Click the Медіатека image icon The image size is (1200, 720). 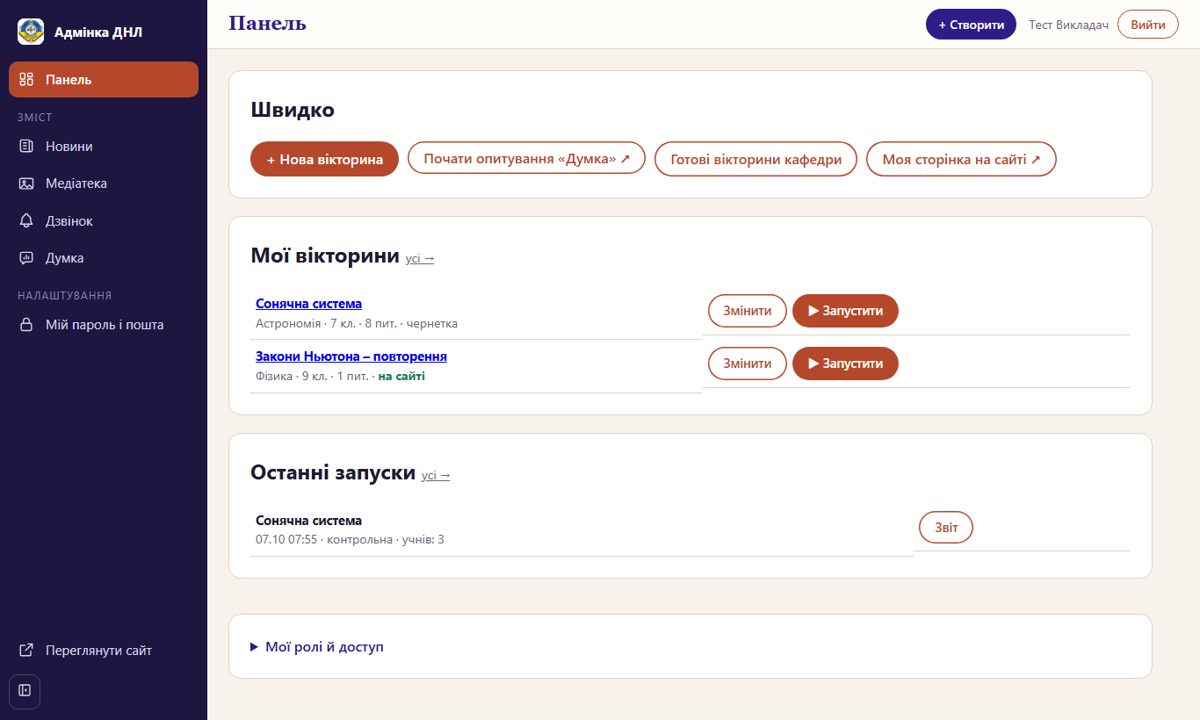click(27, 184)
